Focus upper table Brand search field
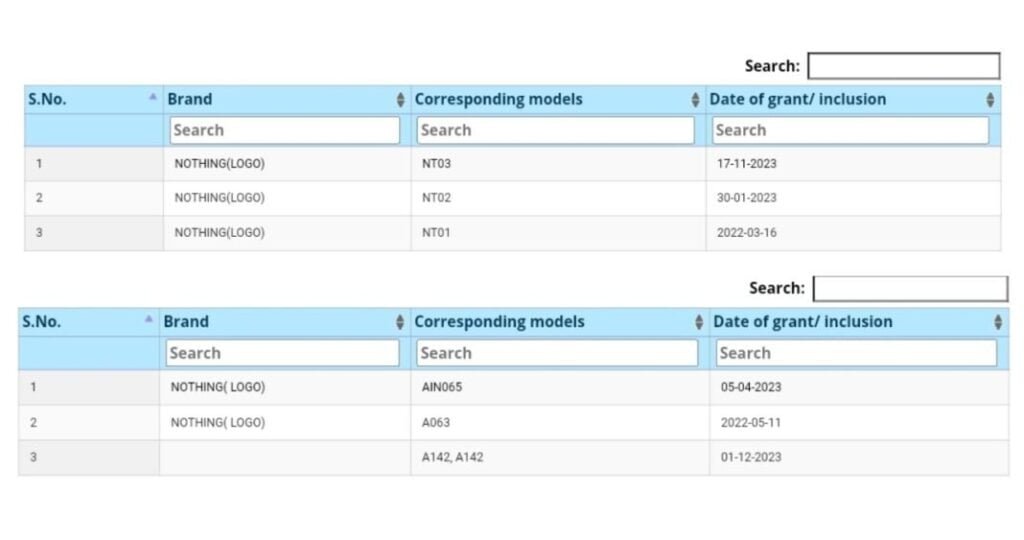1024x540 pixels. [285, 130]
